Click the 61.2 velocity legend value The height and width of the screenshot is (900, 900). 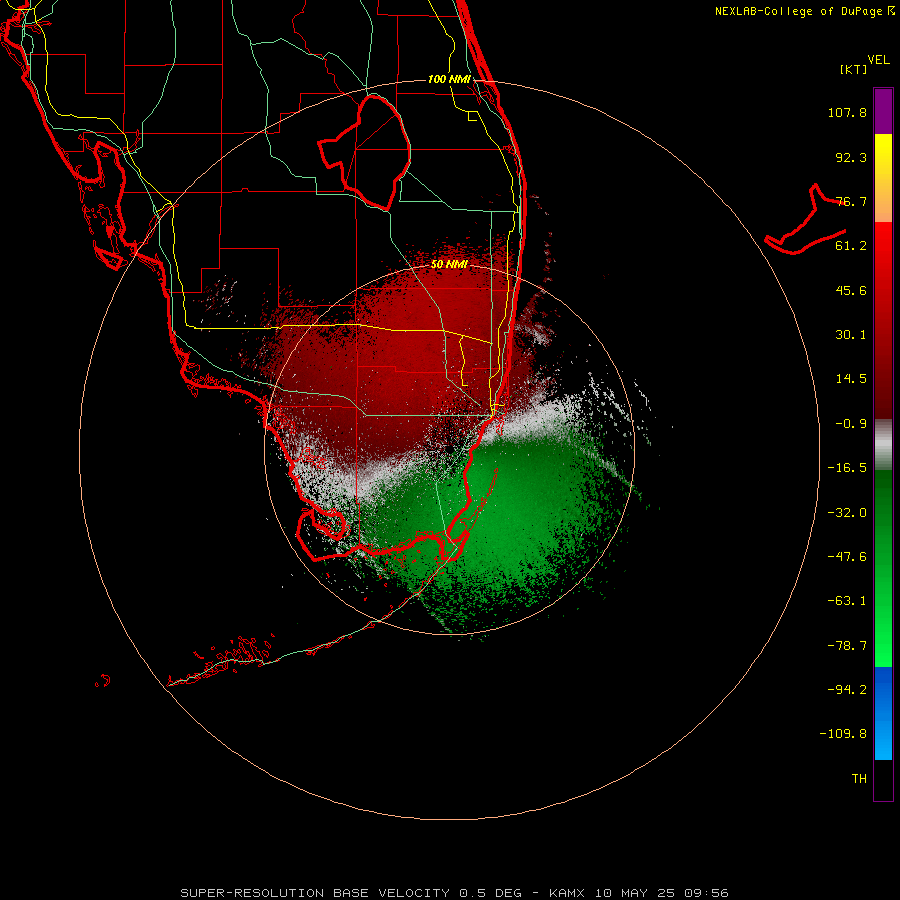pyautogui.click(x=851, y=246)
